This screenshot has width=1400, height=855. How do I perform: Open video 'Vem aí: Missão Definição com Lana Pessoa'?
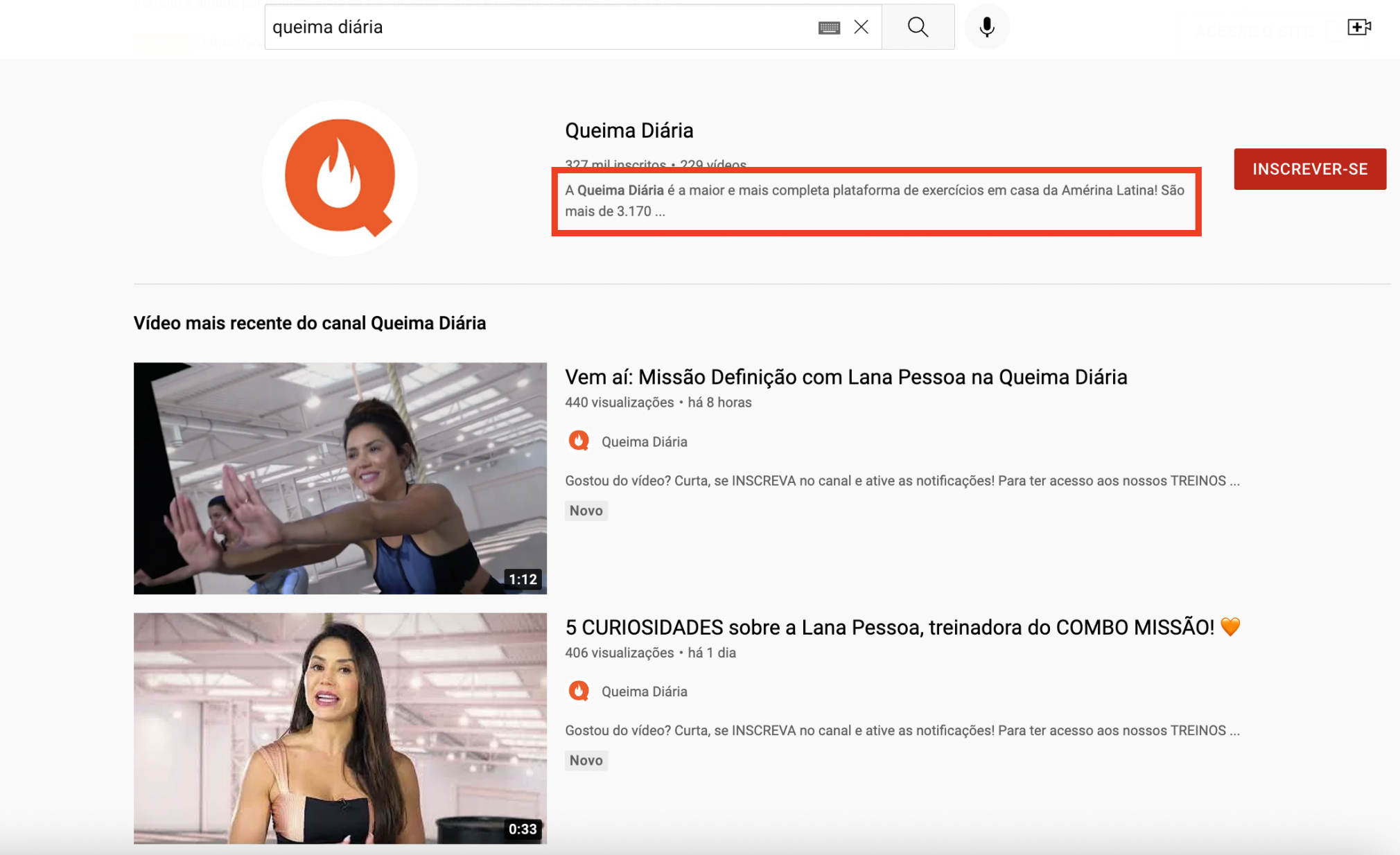(846, 377)
